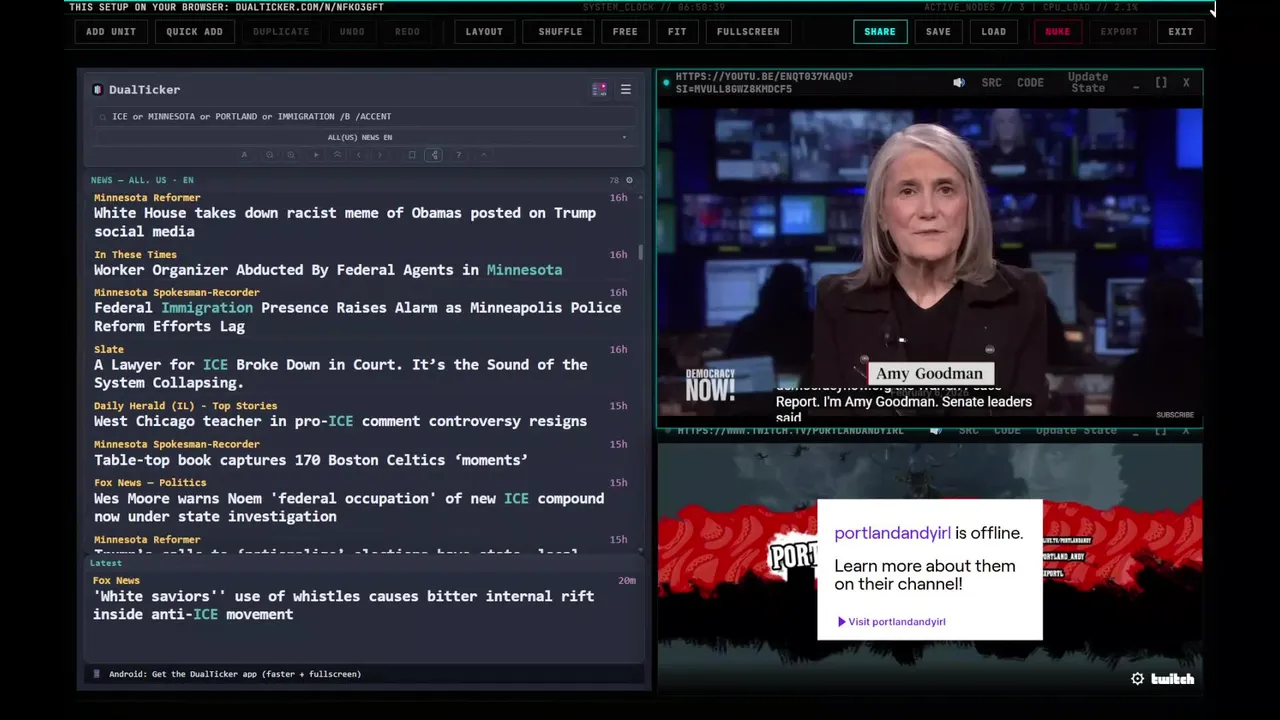The width and height of the screenshot is (1280, 720).
Task: Click Visit portlandandyirl link
Action: (x=891, y=622)
